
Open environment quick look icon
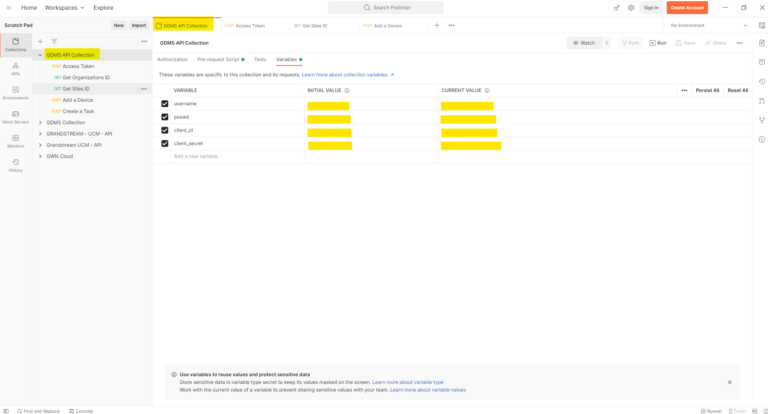tap(762, 25)
